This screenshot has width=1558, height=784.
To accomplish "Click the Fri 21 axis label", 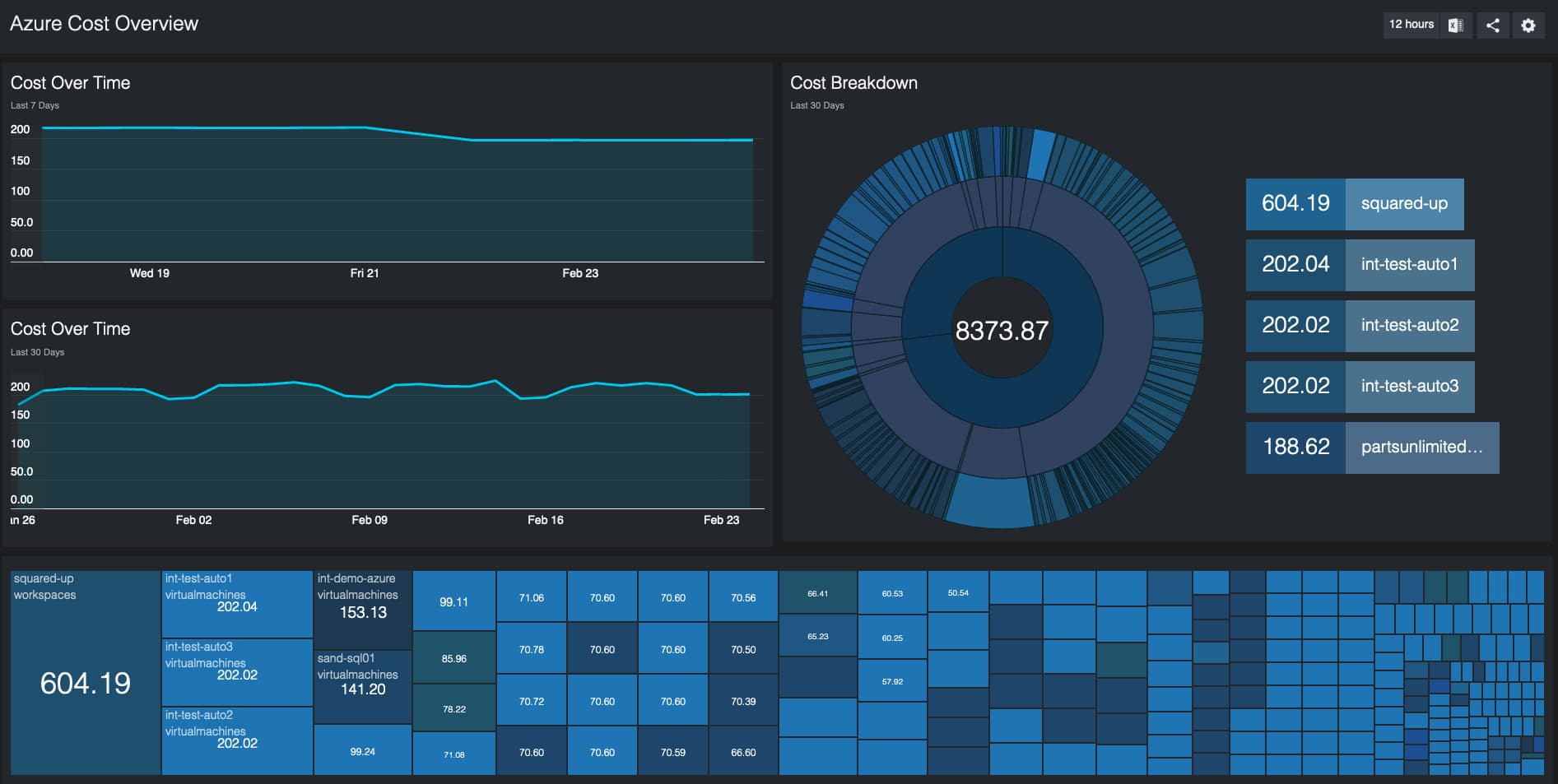I will tap(365, 273).
